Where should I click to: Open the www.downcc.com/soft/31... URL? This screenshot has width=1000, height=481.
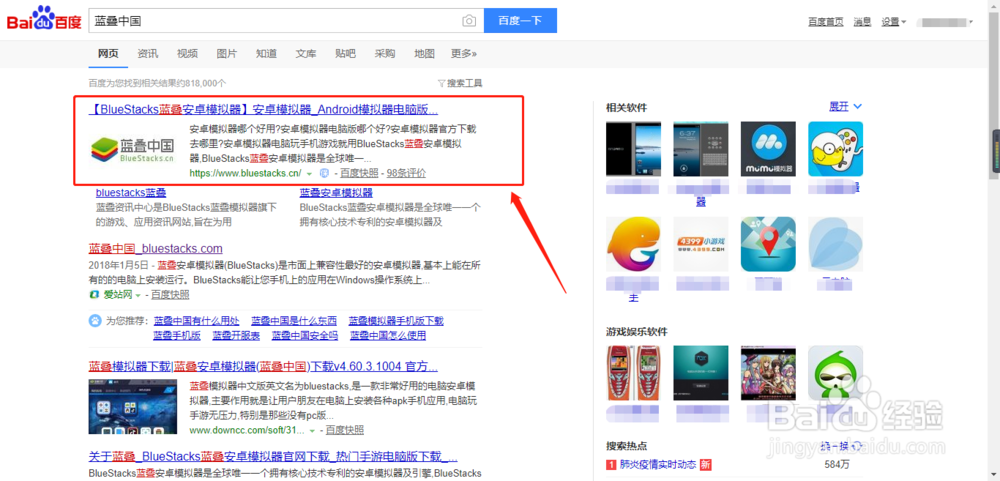[x=247, y=430]
